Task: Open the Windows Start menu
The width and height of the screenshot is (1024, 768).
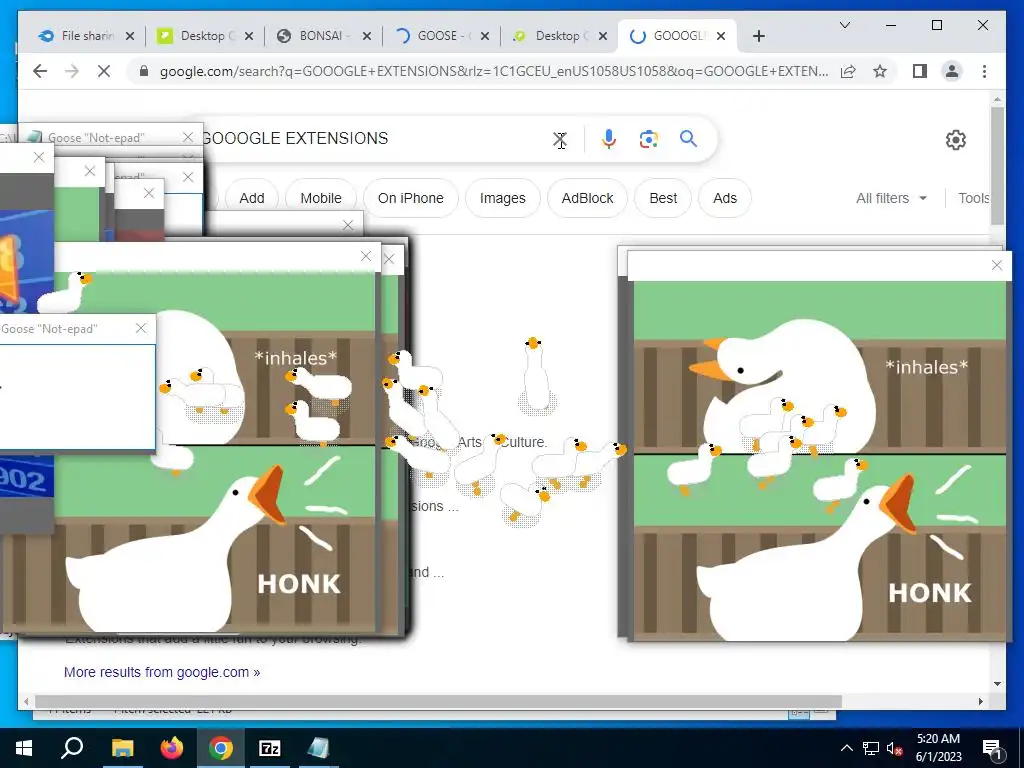Action: click(24, 748)
